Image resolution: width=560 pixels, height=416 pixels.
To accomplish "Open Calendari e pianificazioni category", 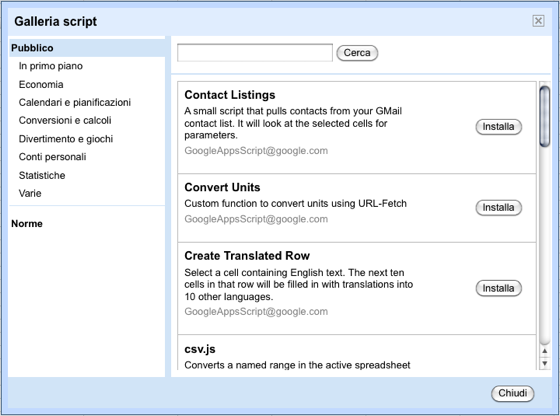I will tap(75, 102).
